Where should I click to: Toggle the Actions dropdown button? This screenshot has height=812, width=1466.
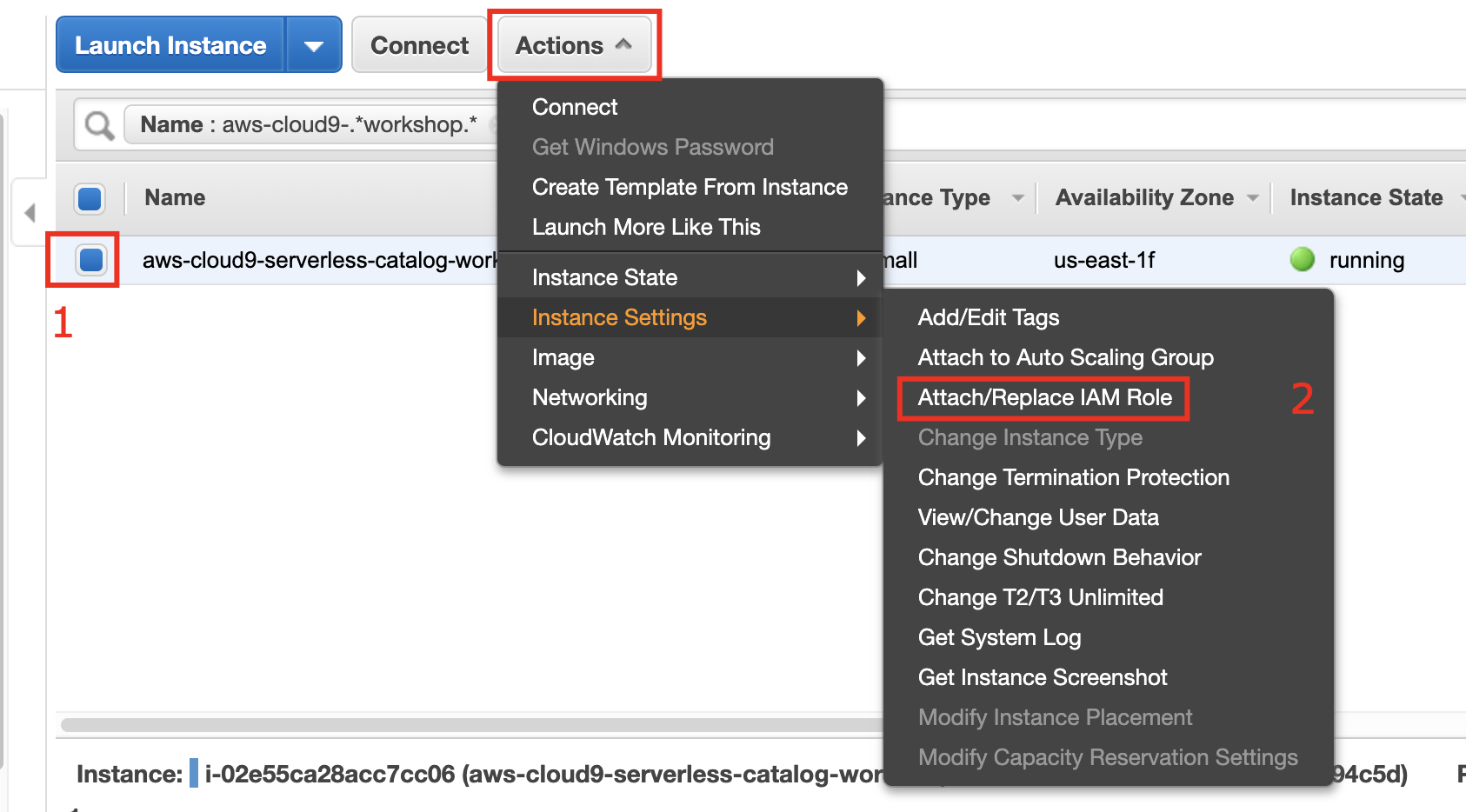[x=574, y=45]
